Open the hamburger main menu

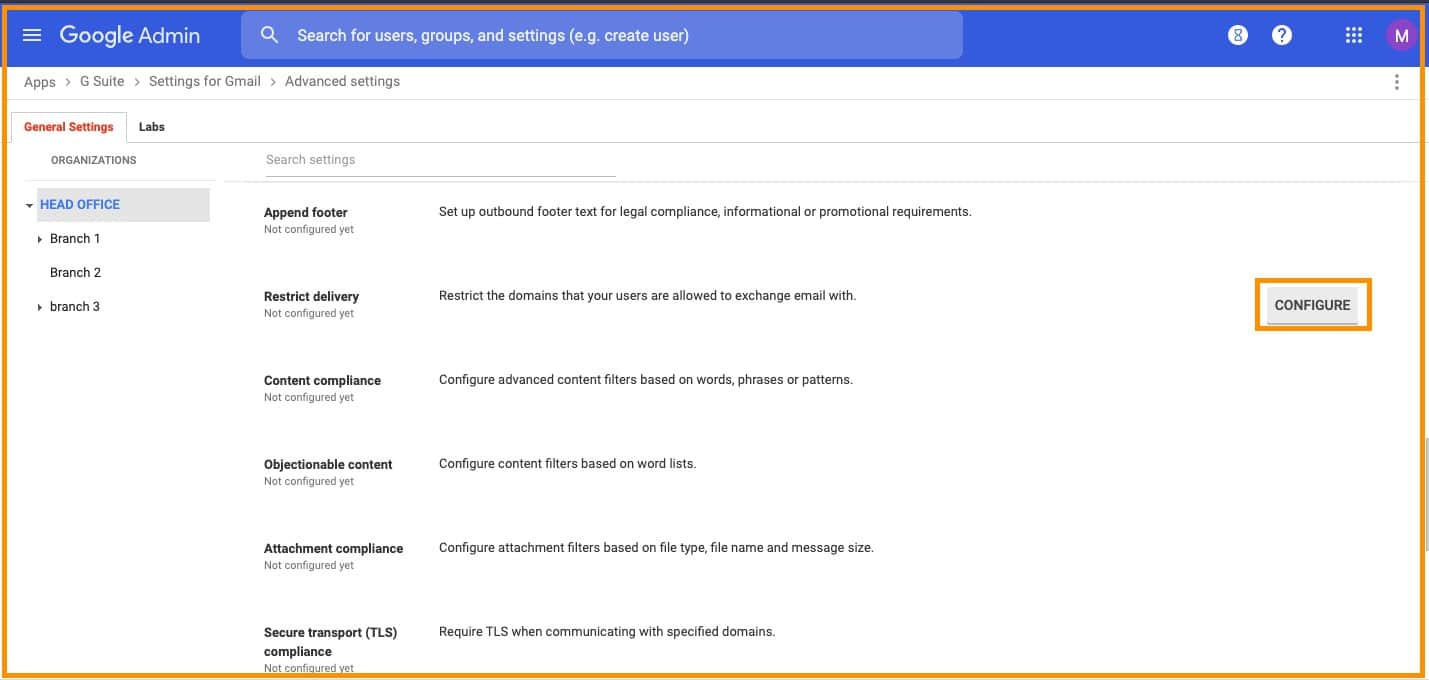click(32, 35)
